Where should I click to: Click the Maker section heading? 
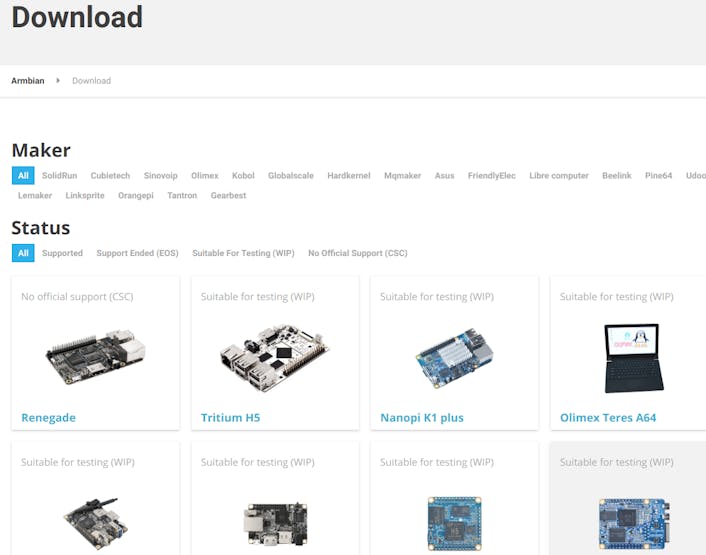[x=41, y=150]
